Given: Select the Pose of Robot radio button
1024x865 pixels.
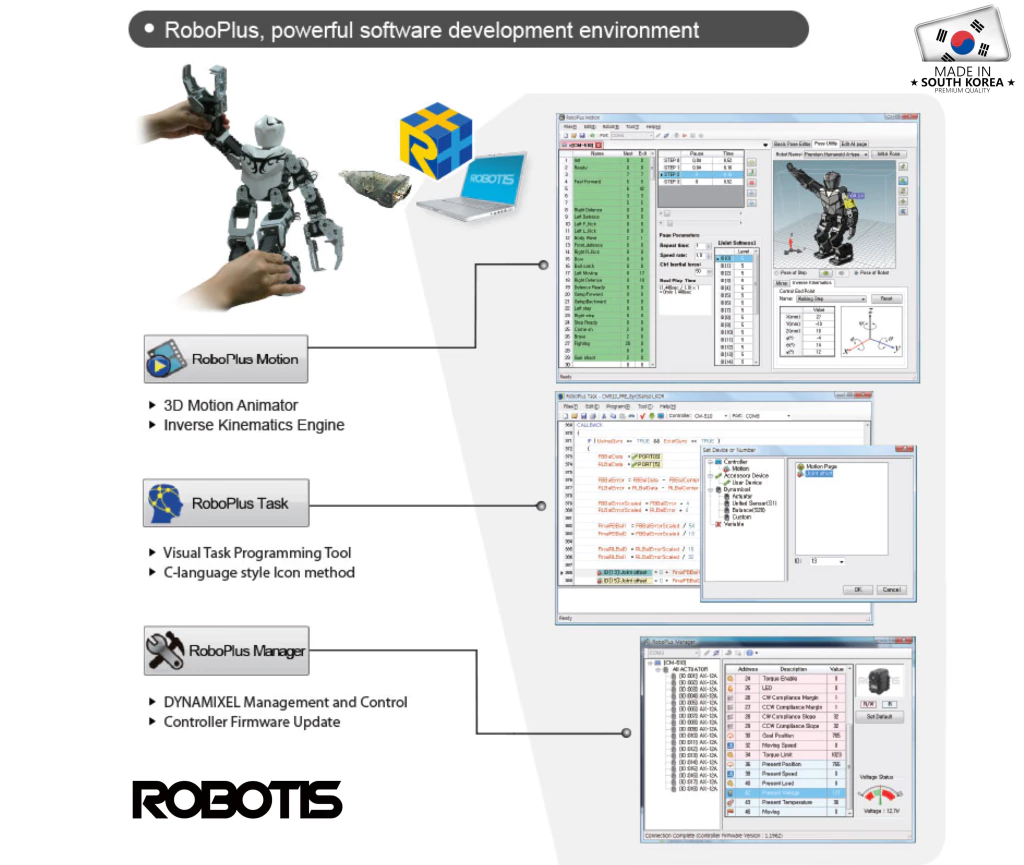Looking at the screenshot, I should 856,273.
